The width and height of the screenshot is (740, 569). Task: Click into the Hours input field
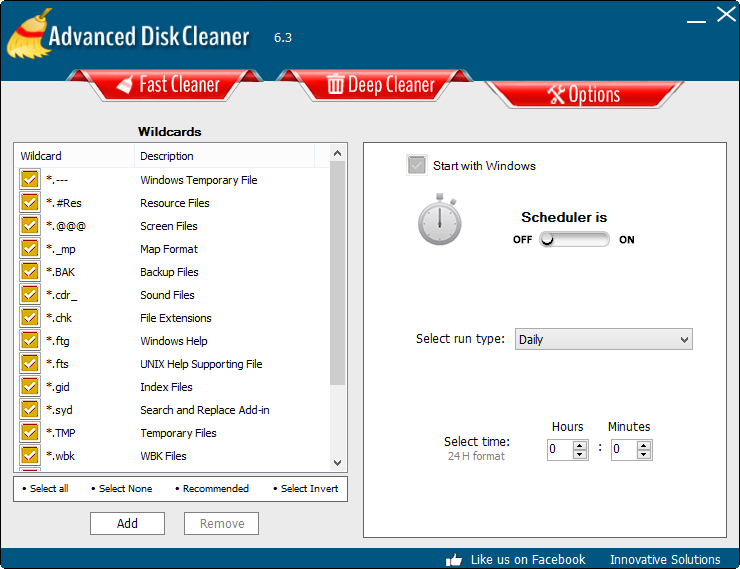(x=560, y=450)
